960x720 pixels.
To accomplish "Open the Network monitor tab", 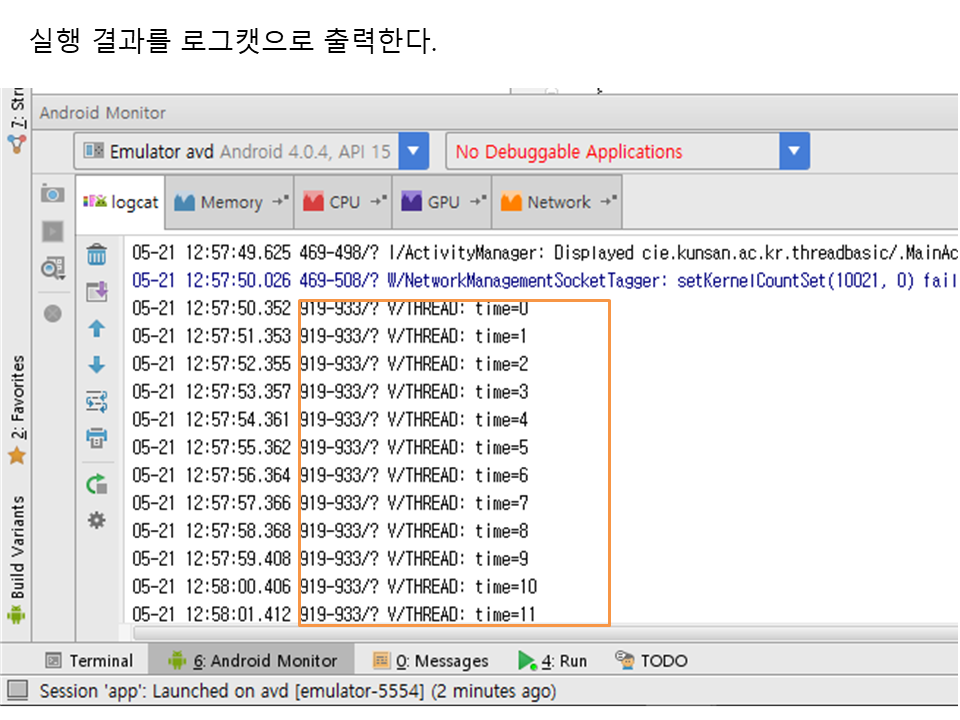I will tap(558, 202).
